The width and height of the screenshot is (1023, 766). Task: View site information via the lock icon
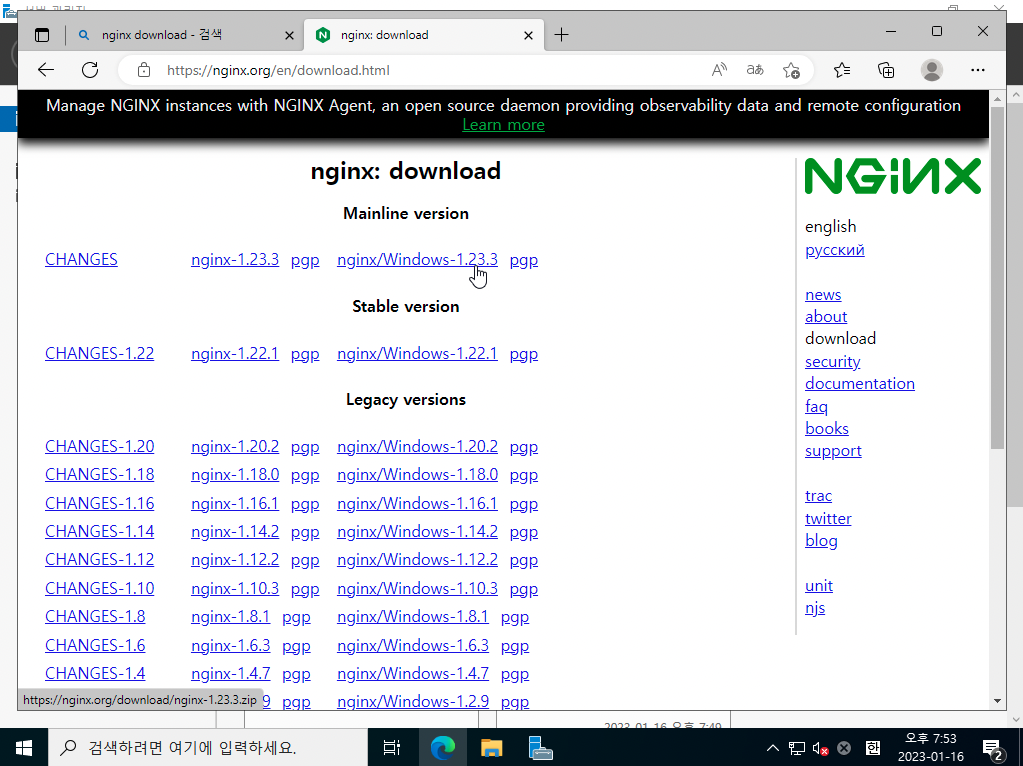tap(144, 70)
